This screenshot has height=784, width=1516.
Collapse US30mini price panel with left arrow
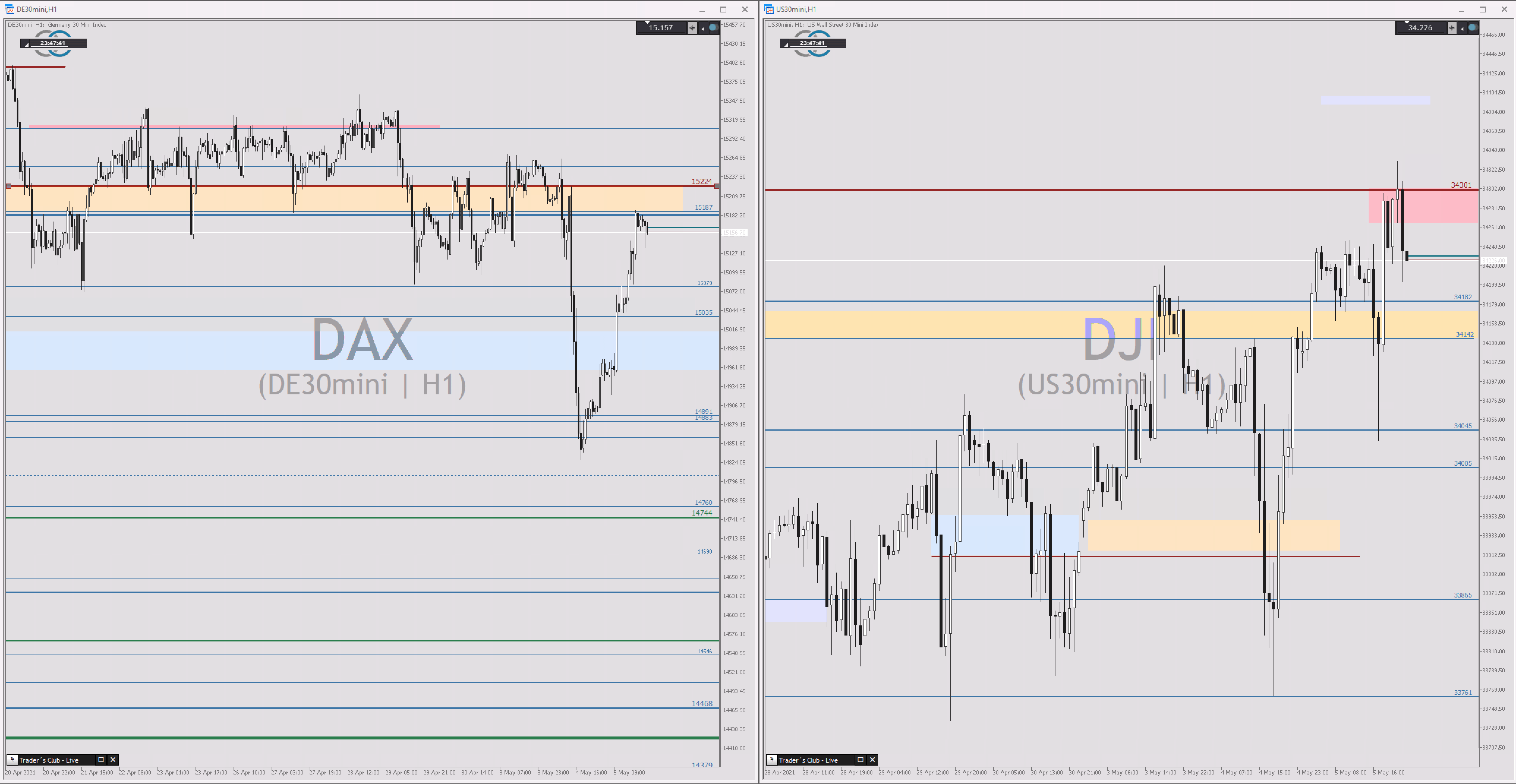[1463, 28]
